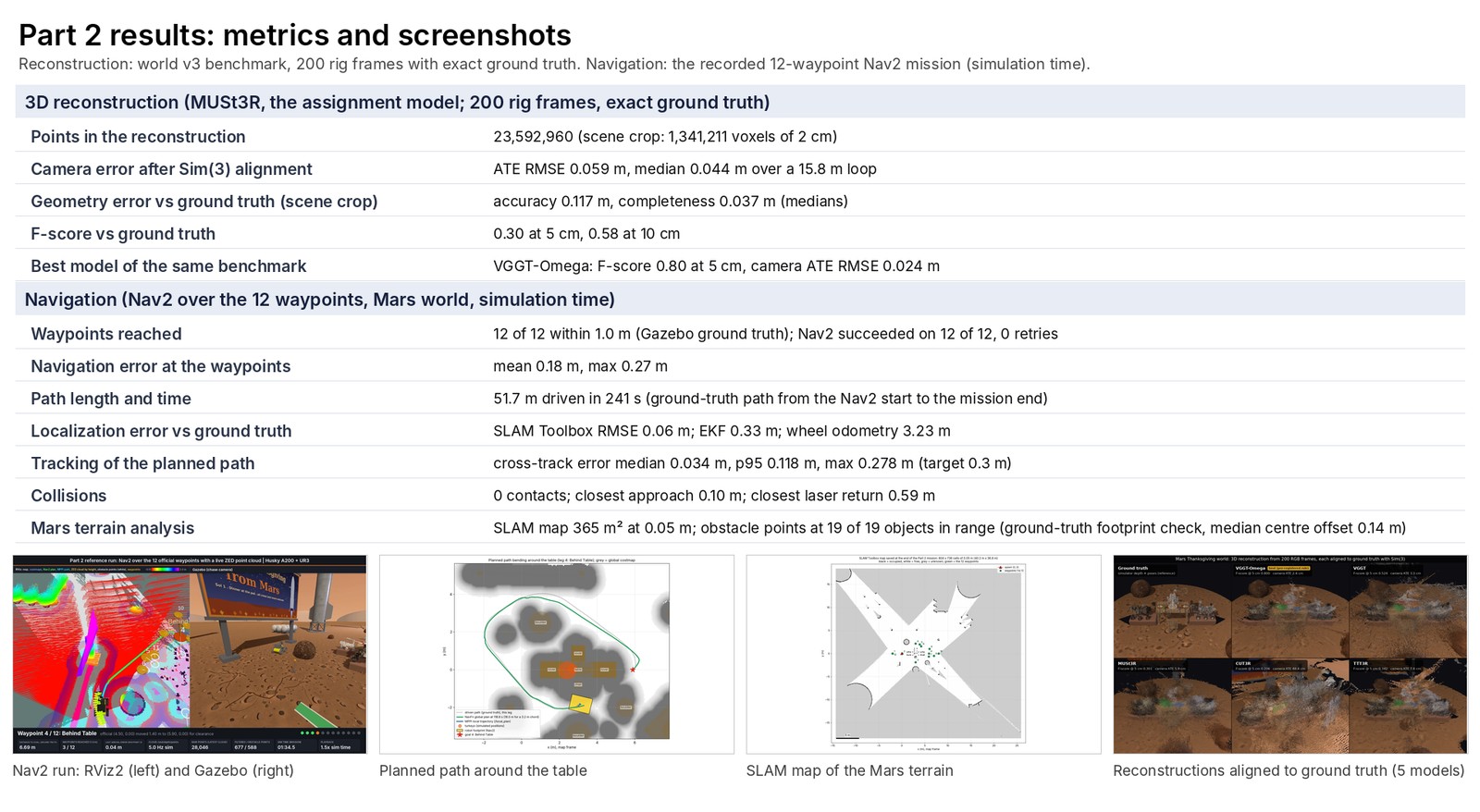The image size is (1480, 812).
Task: Click the 'Best model of the same benchmark' label
Action: [168, 266]
